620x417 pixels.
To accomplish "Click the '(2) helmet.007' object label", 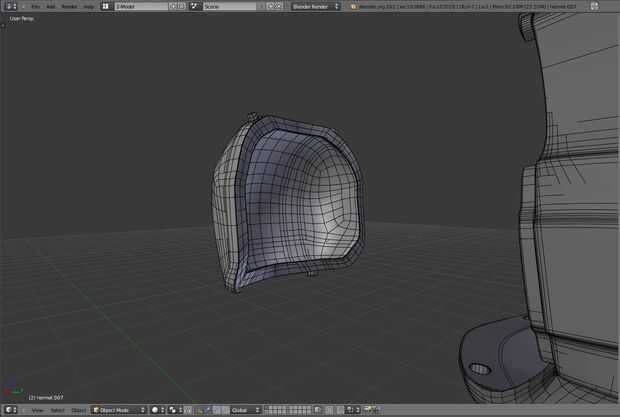I will 46,397.
